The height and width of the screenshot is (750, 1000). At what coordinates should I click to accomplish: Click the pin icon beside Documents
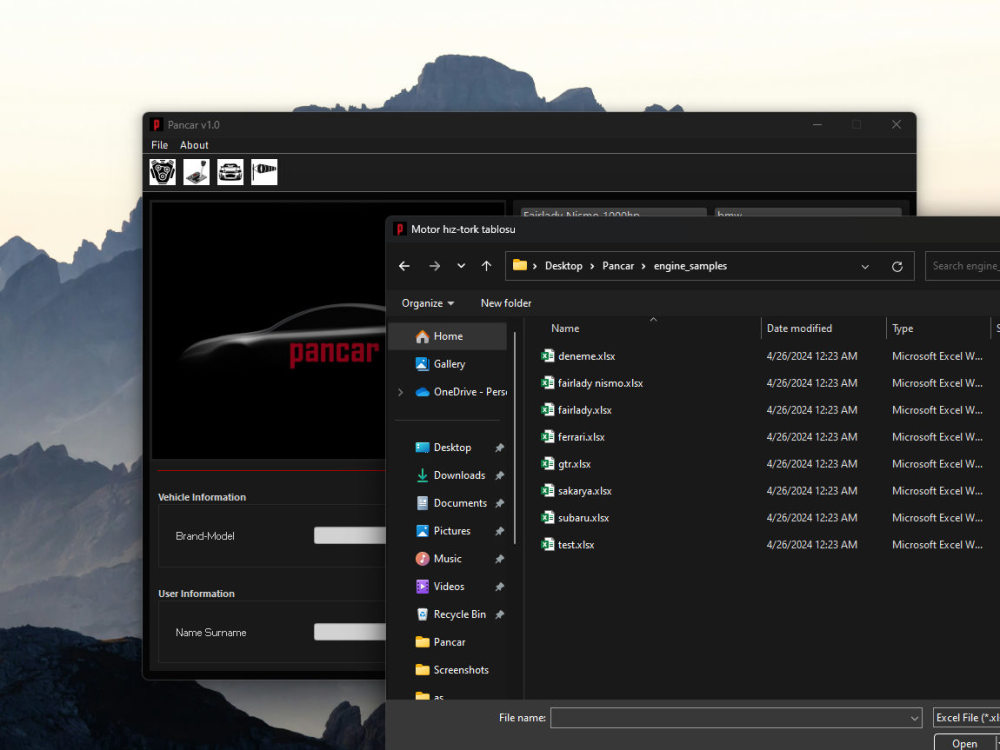499,503
